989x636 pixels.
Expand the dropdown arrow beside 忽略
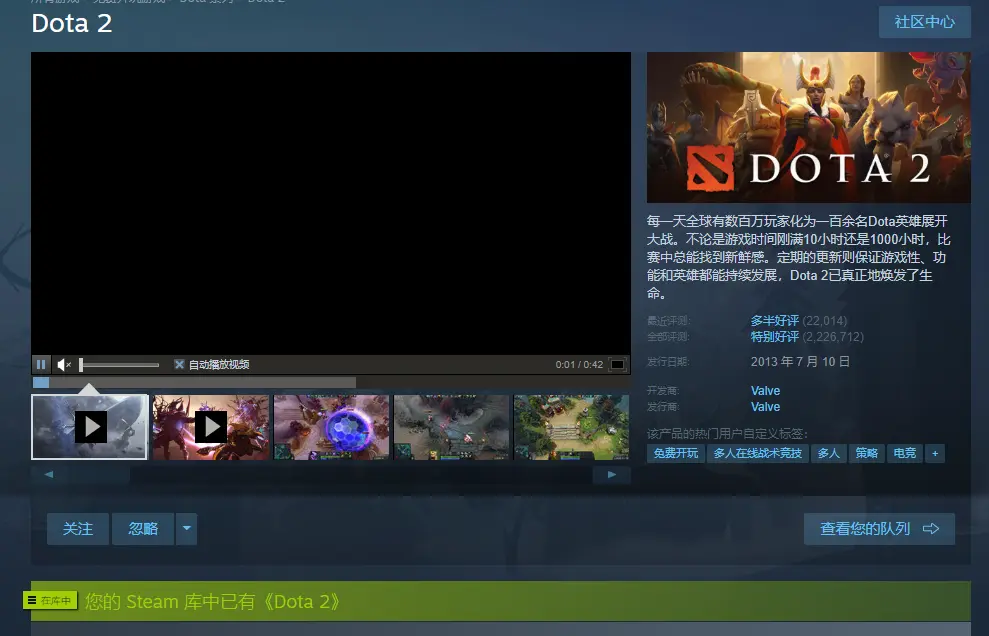pyautogui.click(x=186, y=529)
